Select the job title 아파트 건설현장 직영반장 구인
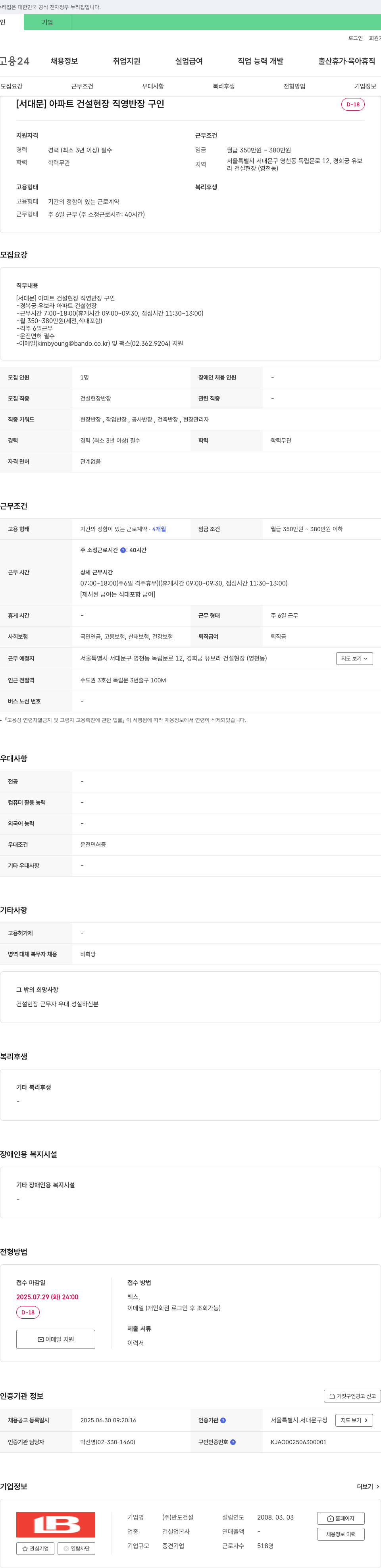The width and height of the screenshot is (381, 1568). click(x=90, y=104)
